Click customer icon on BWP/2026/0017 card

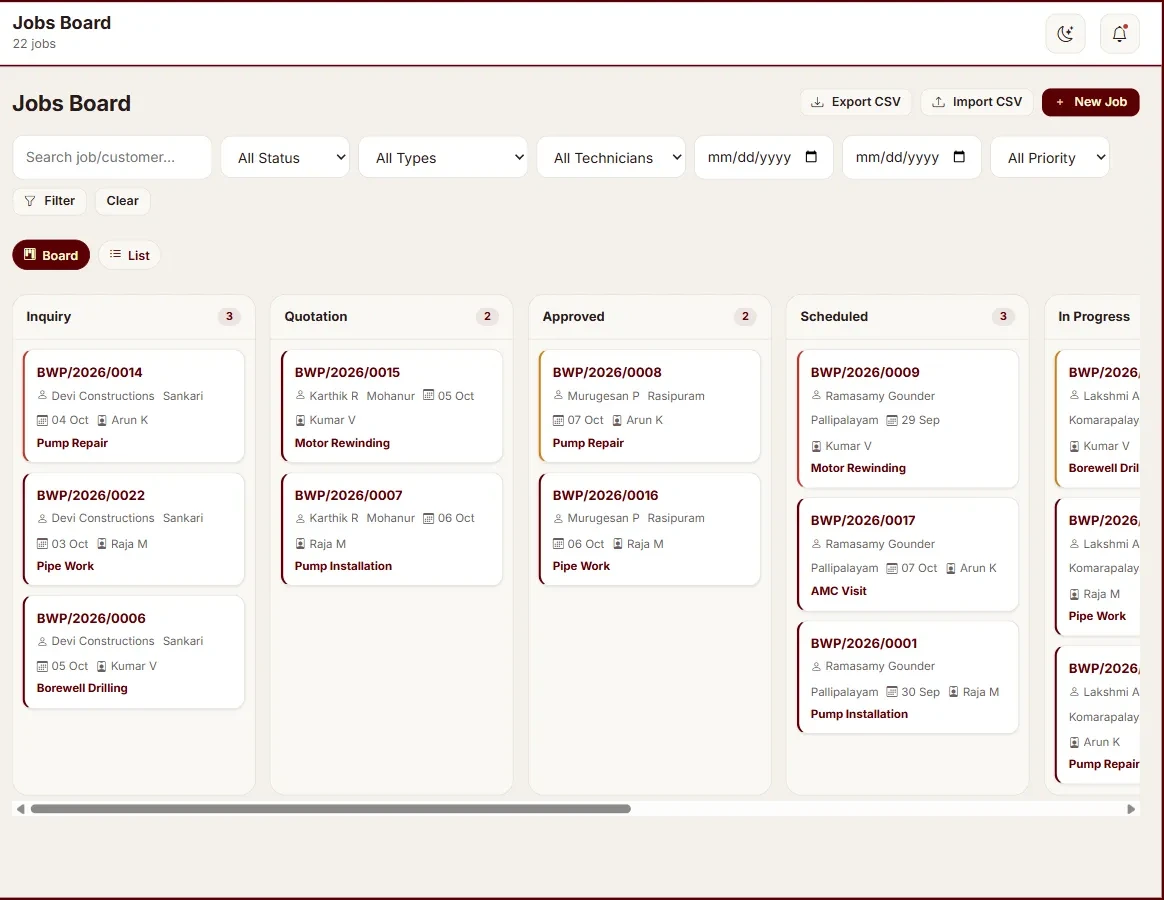tap(817, 544)
